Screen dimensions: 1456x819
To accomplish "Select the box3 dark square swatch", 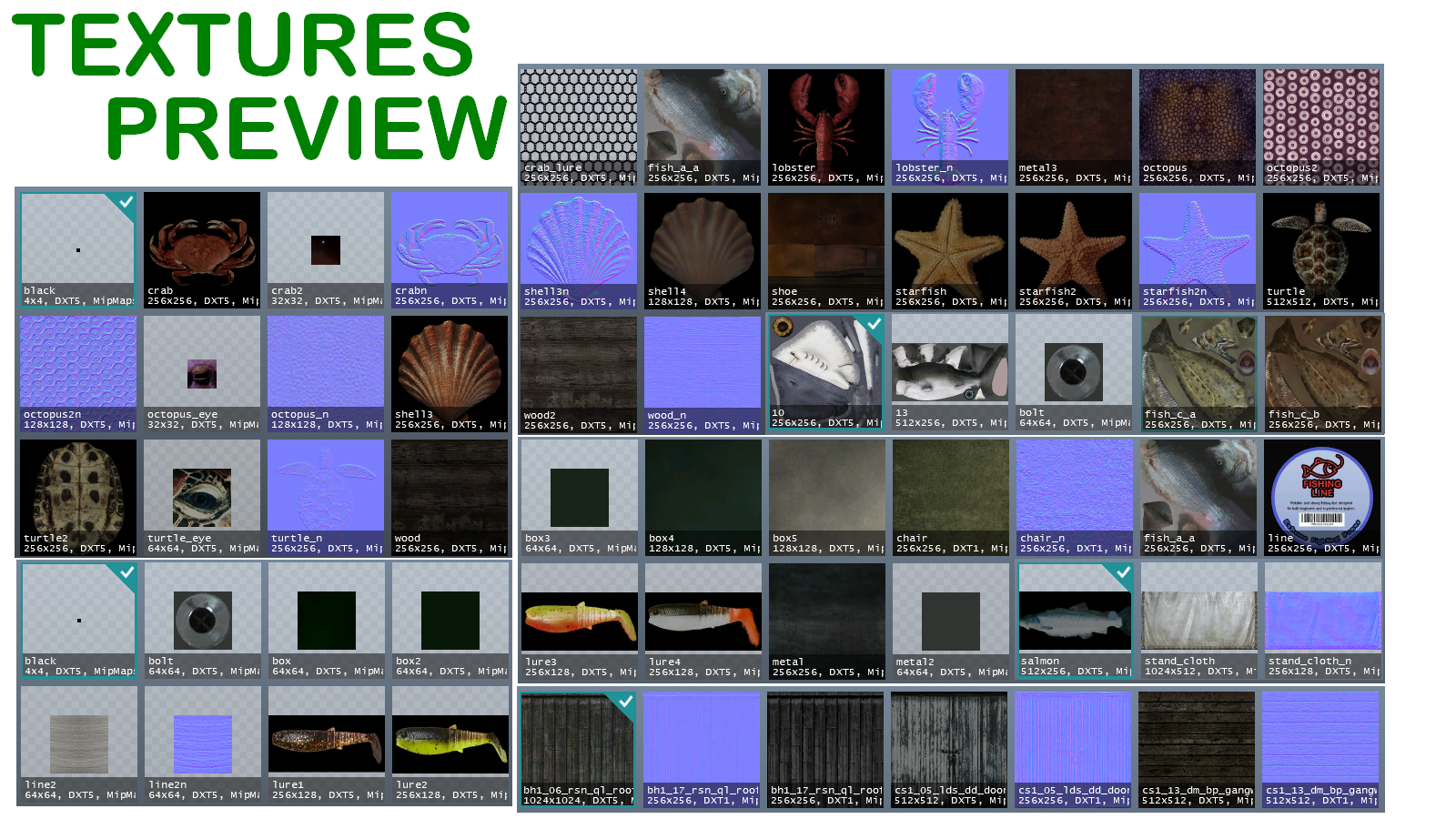I will click(579, 497).
